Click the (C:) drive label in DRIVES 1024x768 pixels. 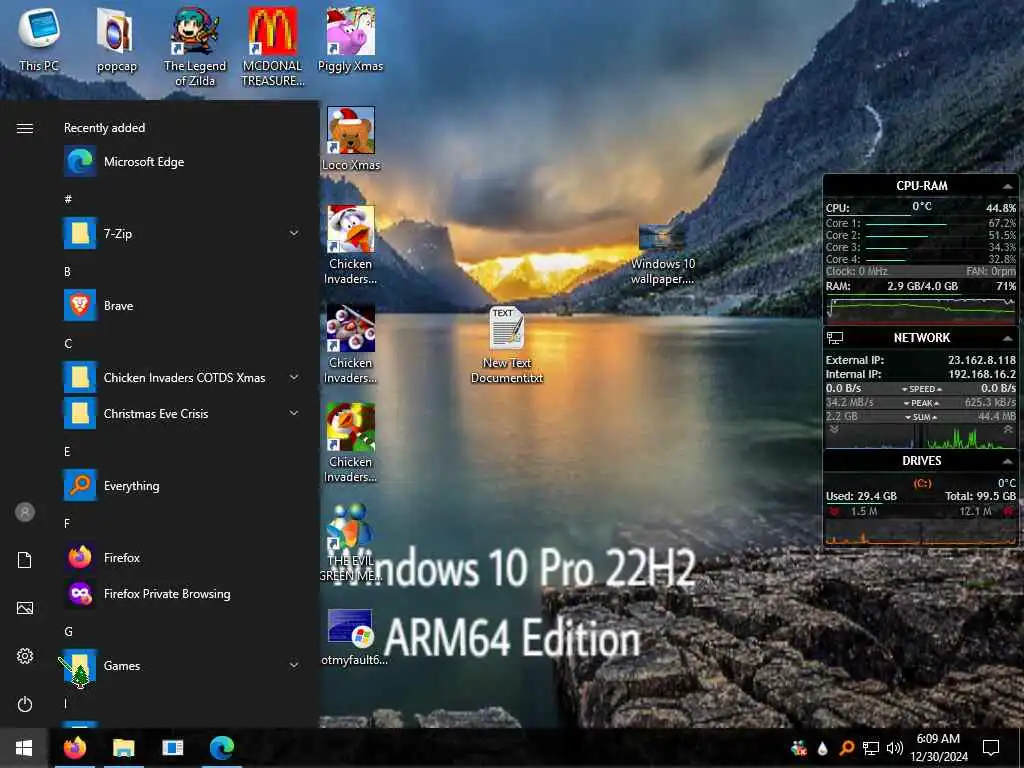pos(921,483)
